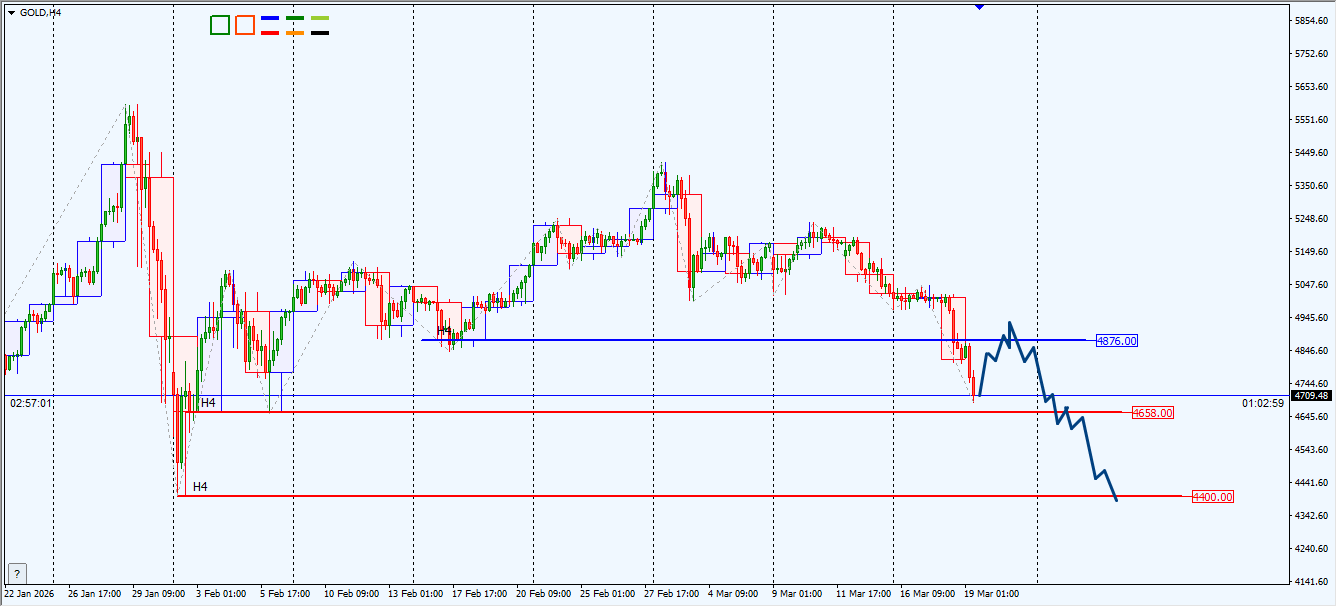Open the GOLD,H4 chart dropdown arrow
Image resolution: width=1336 pixels, height=606 pixels.
point(11,12)
